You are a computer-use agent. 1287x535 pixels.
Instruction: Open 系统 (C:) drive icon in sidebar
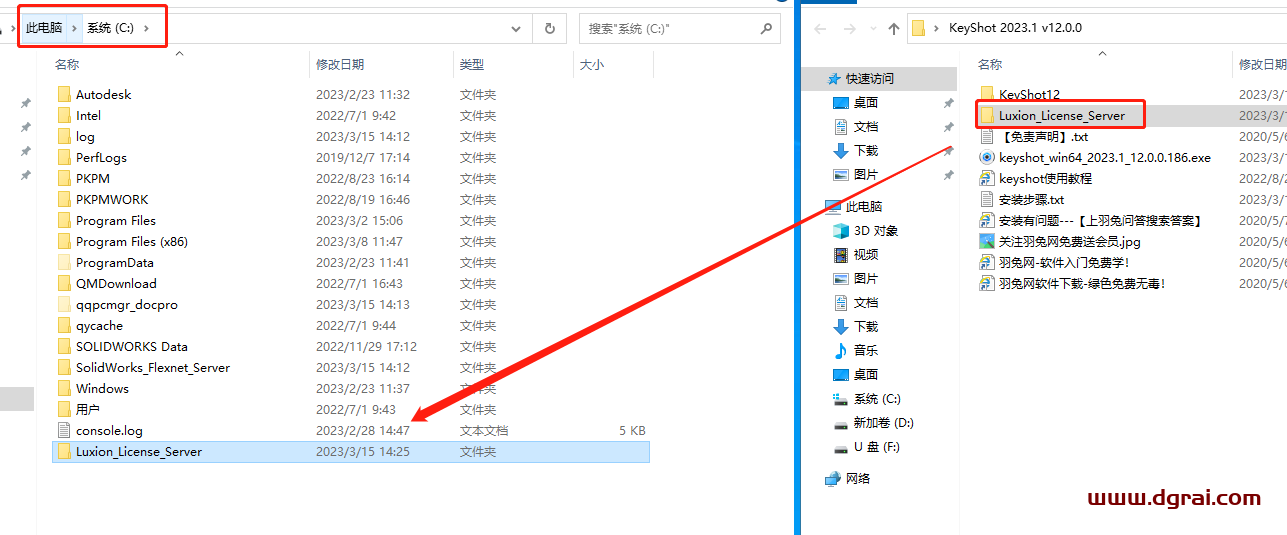coord(840,398)
